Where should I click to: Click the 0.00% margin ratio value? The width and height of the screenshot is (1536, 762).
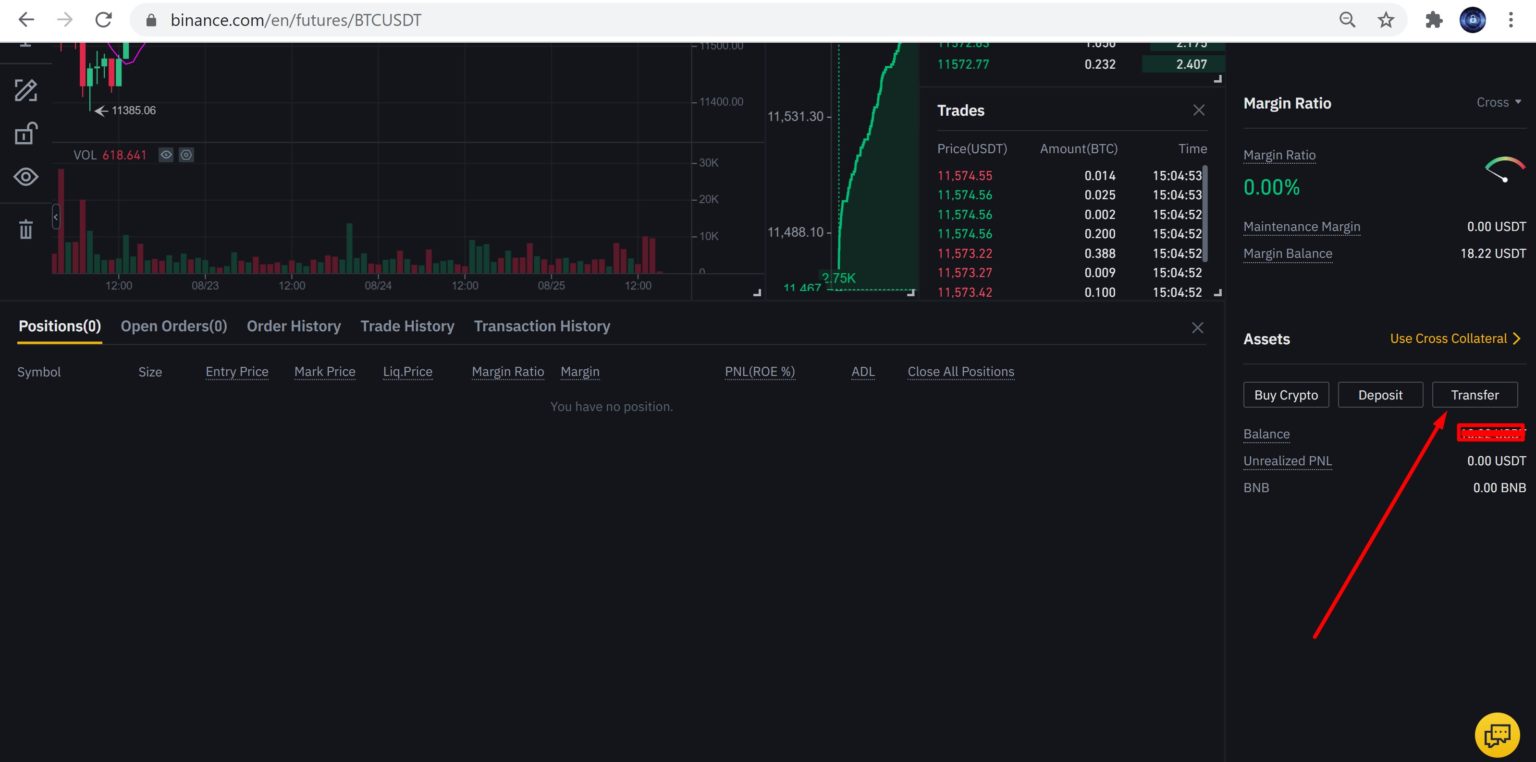1272,187
